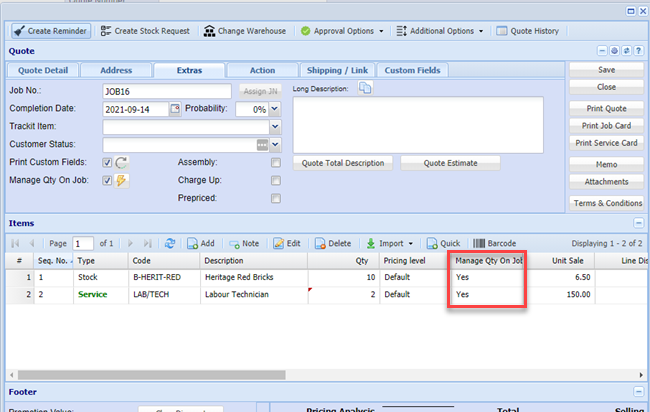
Task: Open the Shipping / Link tab
Action: pos(338,70)
